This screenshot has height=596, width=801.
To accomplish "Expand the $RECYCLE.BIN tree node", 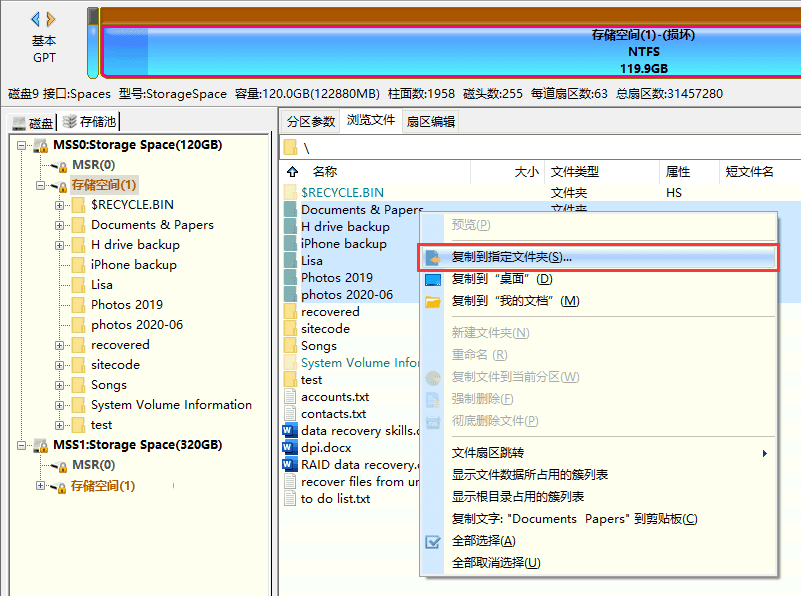I will 60,205.
